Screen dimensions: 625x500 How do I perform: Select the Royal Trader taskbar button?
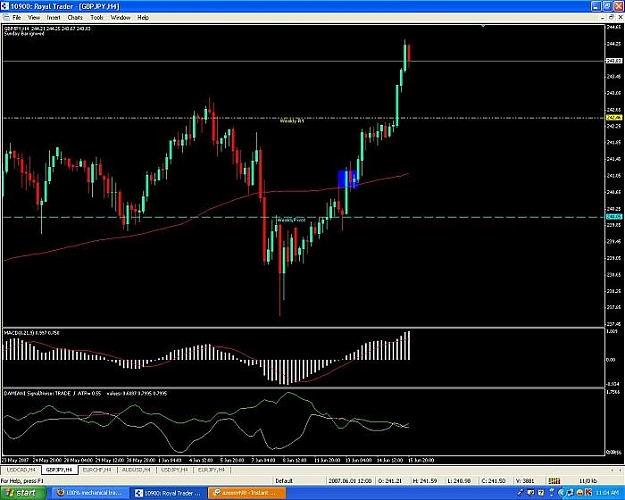(169, 493)
